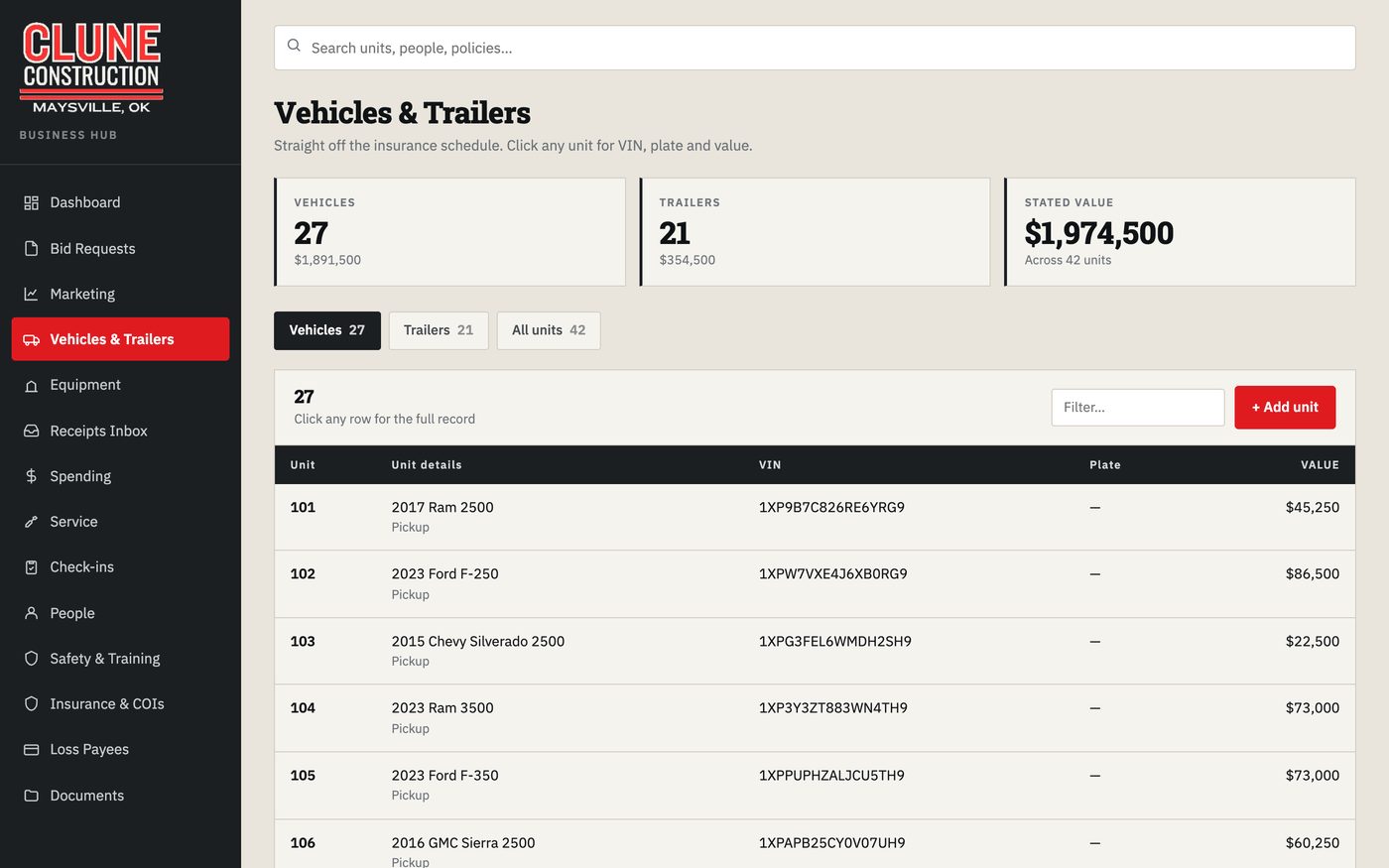Screen dimensions: 1389x868
Task: Click the Safety & Training shield icon
Action: [x=31, y=659]
